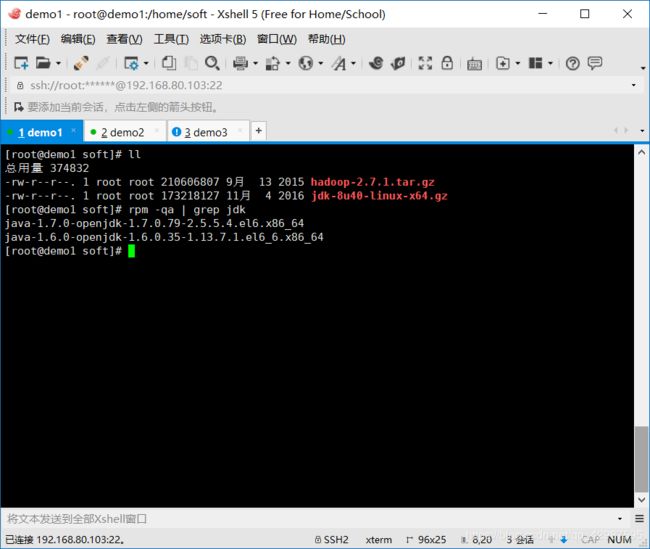Select the demo1 tab
This screenshot has height=549, width=650.
[x=40, y=132]
